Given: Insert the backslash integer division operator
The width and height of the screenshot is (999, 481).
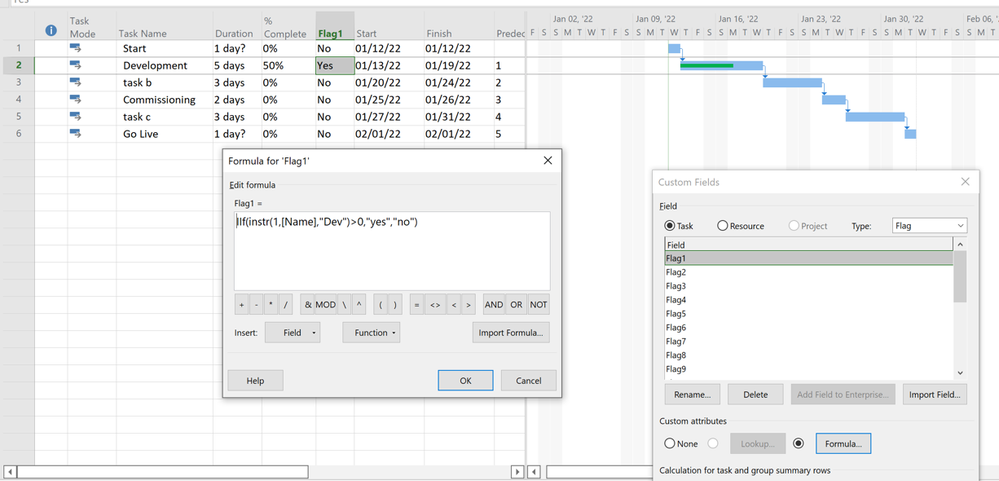Looking at the screenshot, I should [344, 305].
